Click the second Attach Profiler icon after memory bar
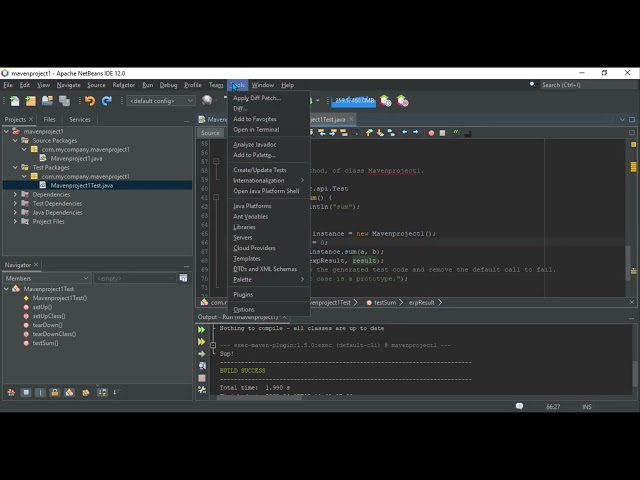Image resolution: width=640 pixels, height=480 pixels. [x=402, y=101]
